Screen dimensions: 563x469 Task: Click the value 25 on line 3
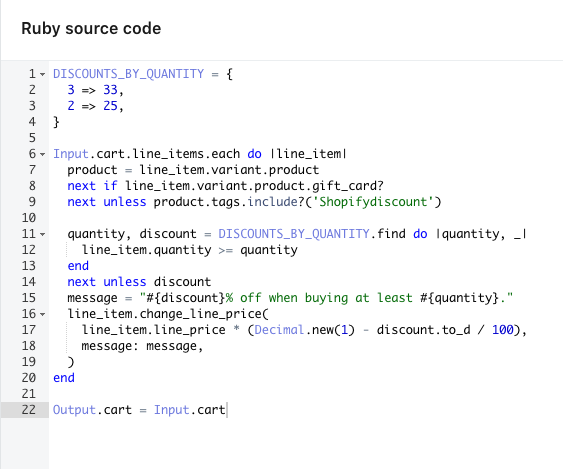pos(111,106)
